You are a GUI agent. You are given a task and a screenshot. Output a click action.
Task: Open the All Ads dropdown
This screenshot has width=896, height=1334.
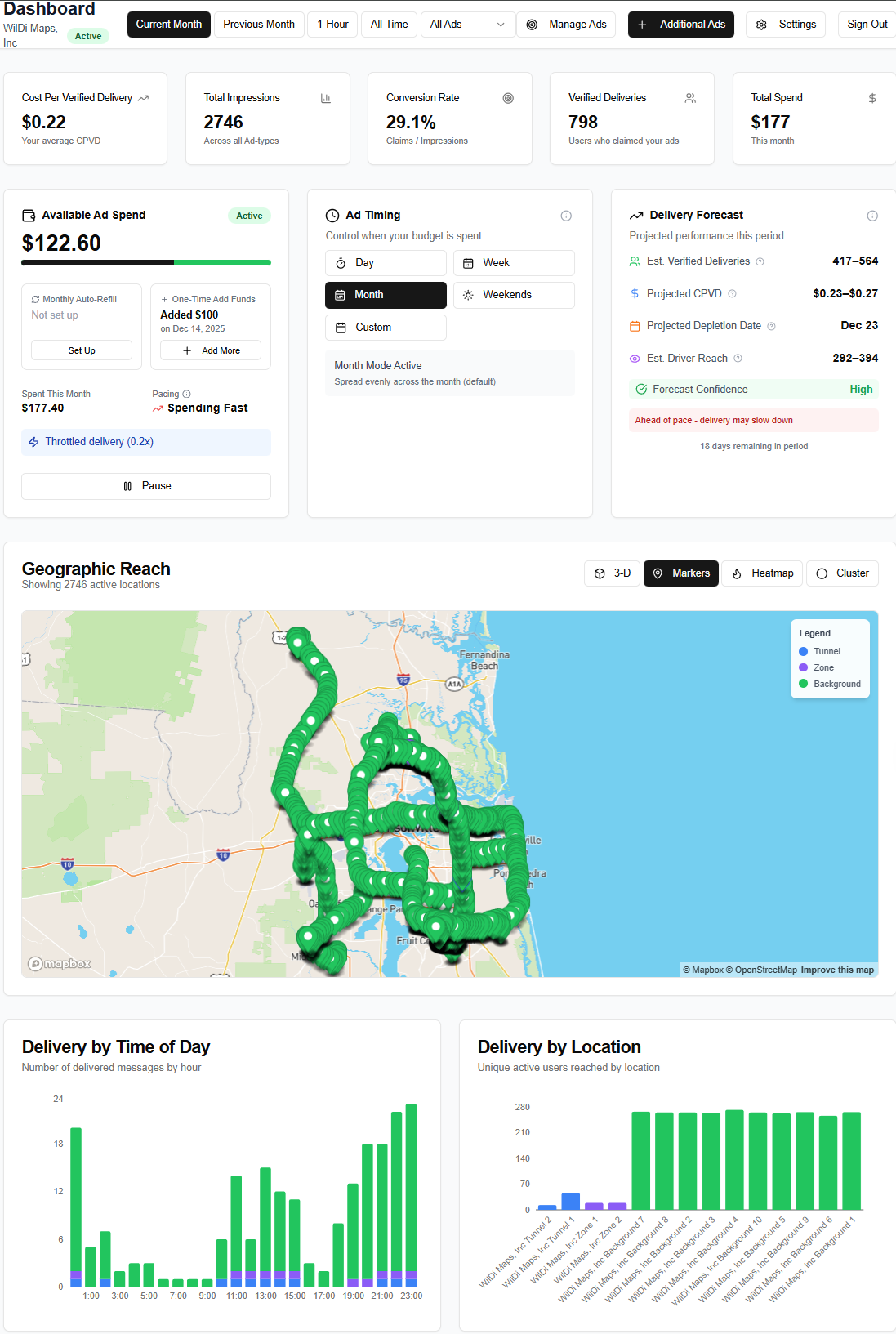[x=468, y=25]
